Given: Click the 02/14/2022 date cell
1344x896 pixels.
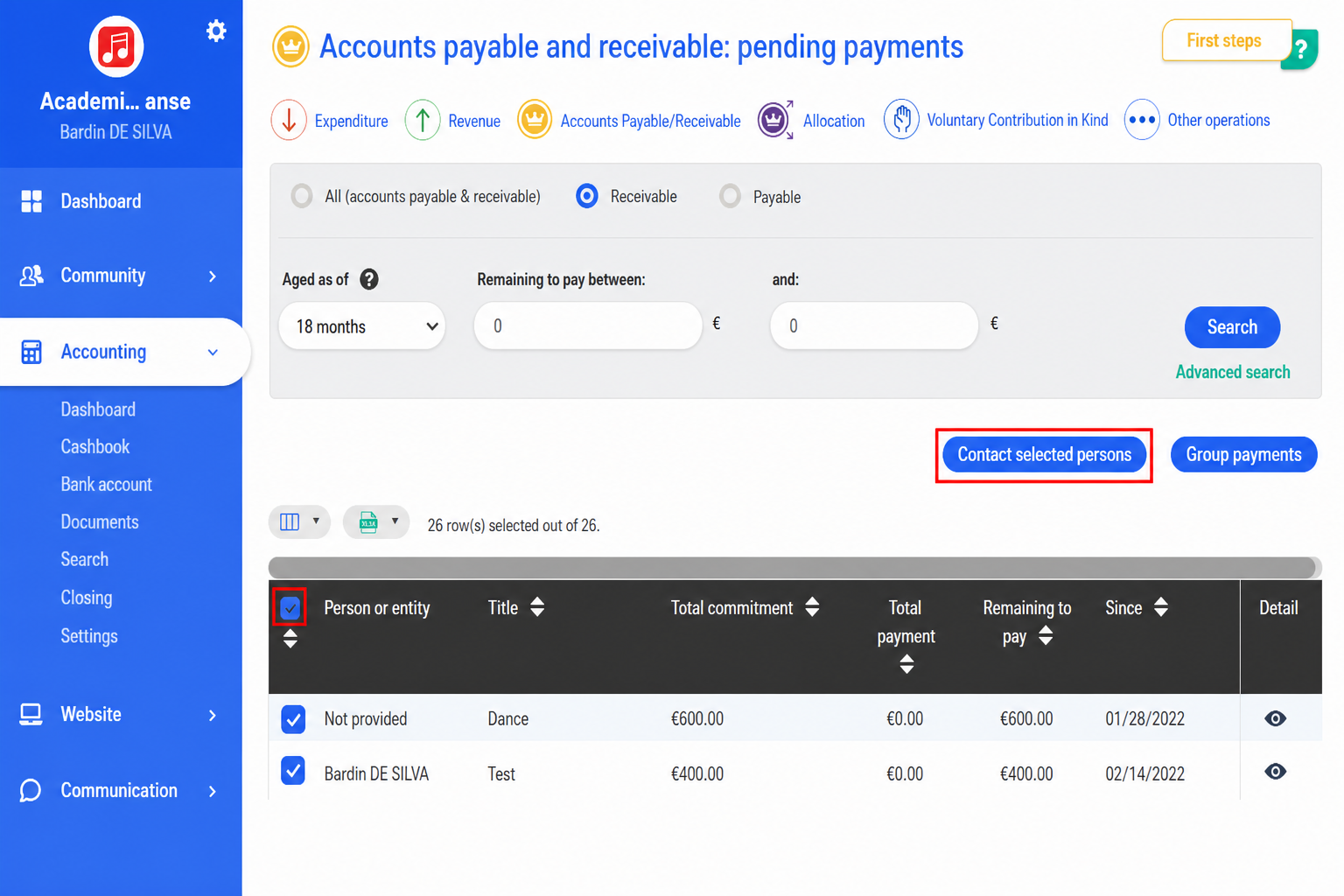Looking at the screenshot, I should [1144, 774].
